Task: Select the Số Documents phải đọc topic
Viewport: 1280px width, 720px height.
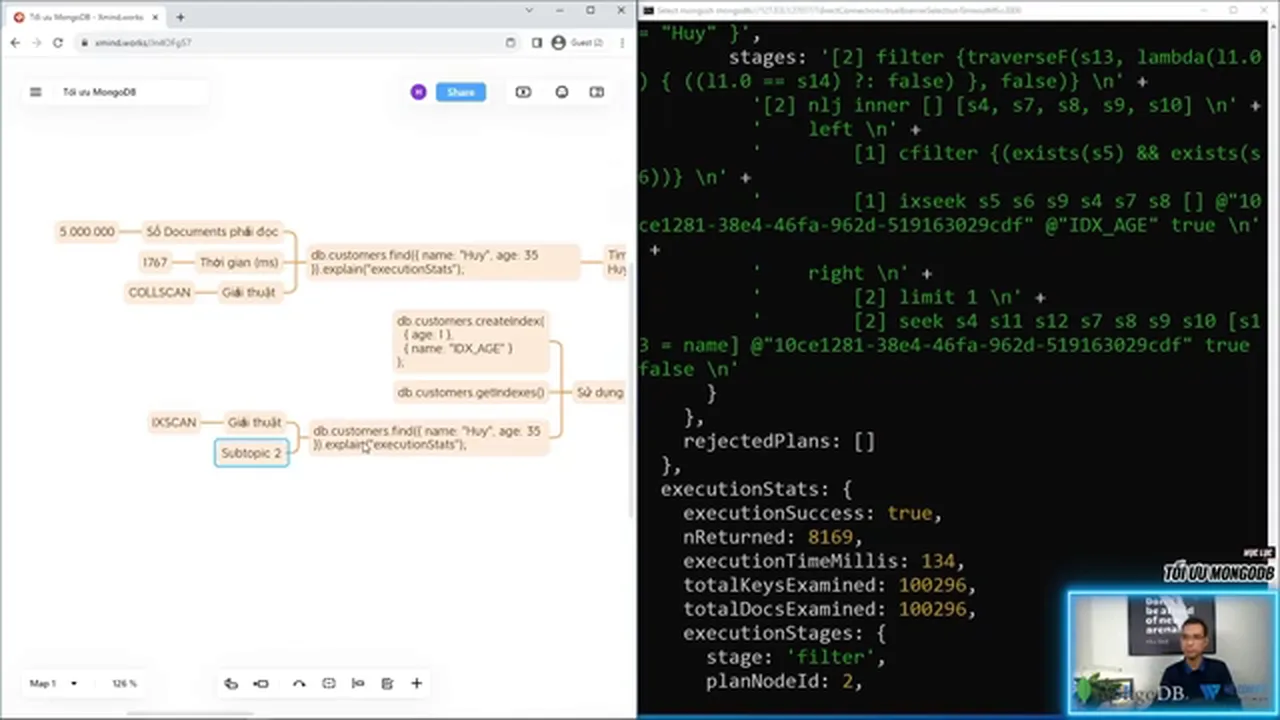Action: tap(212, 232)
